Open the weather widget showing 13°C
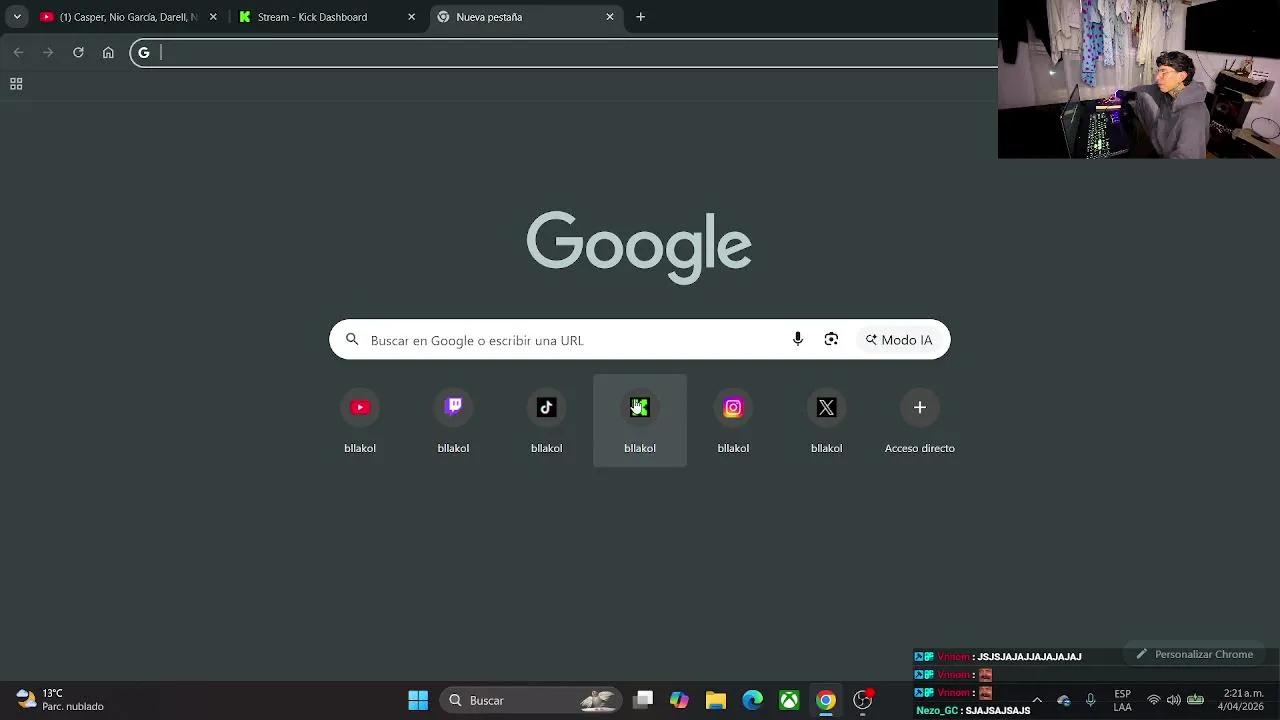 [x=62, y=700]
